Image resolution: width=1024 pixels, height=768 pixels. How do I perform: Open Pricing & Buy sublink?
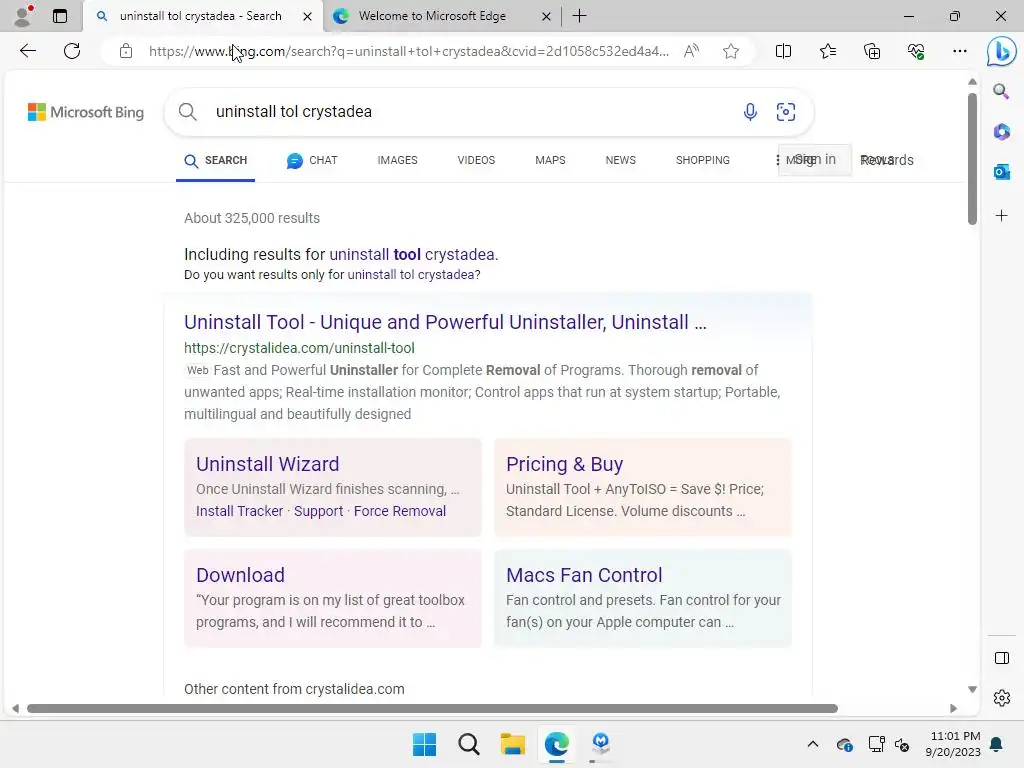[x=564, y=464]
